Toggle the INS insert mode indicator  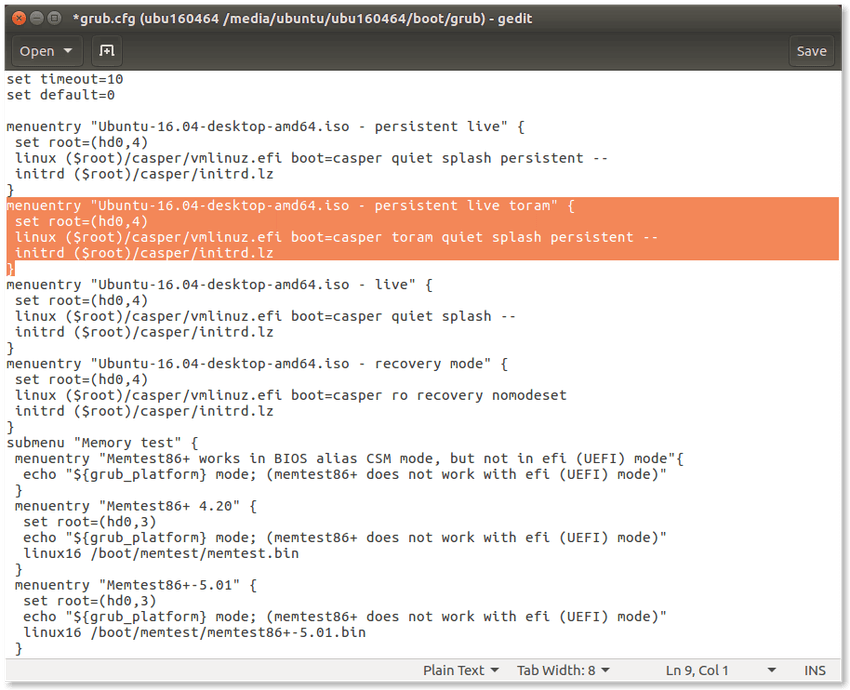click(x=815, y=670)
